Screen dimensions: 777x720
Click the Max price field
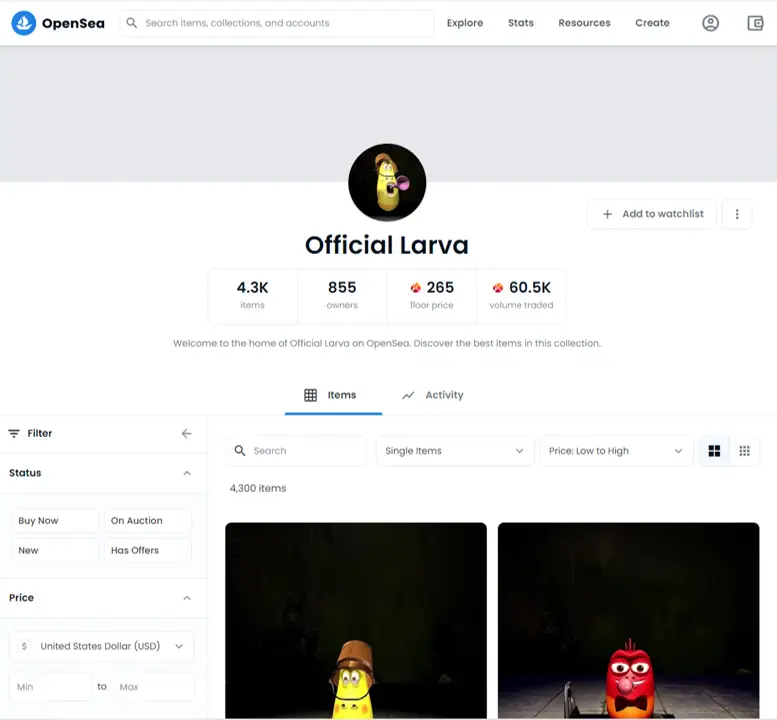tap(153, 687)
